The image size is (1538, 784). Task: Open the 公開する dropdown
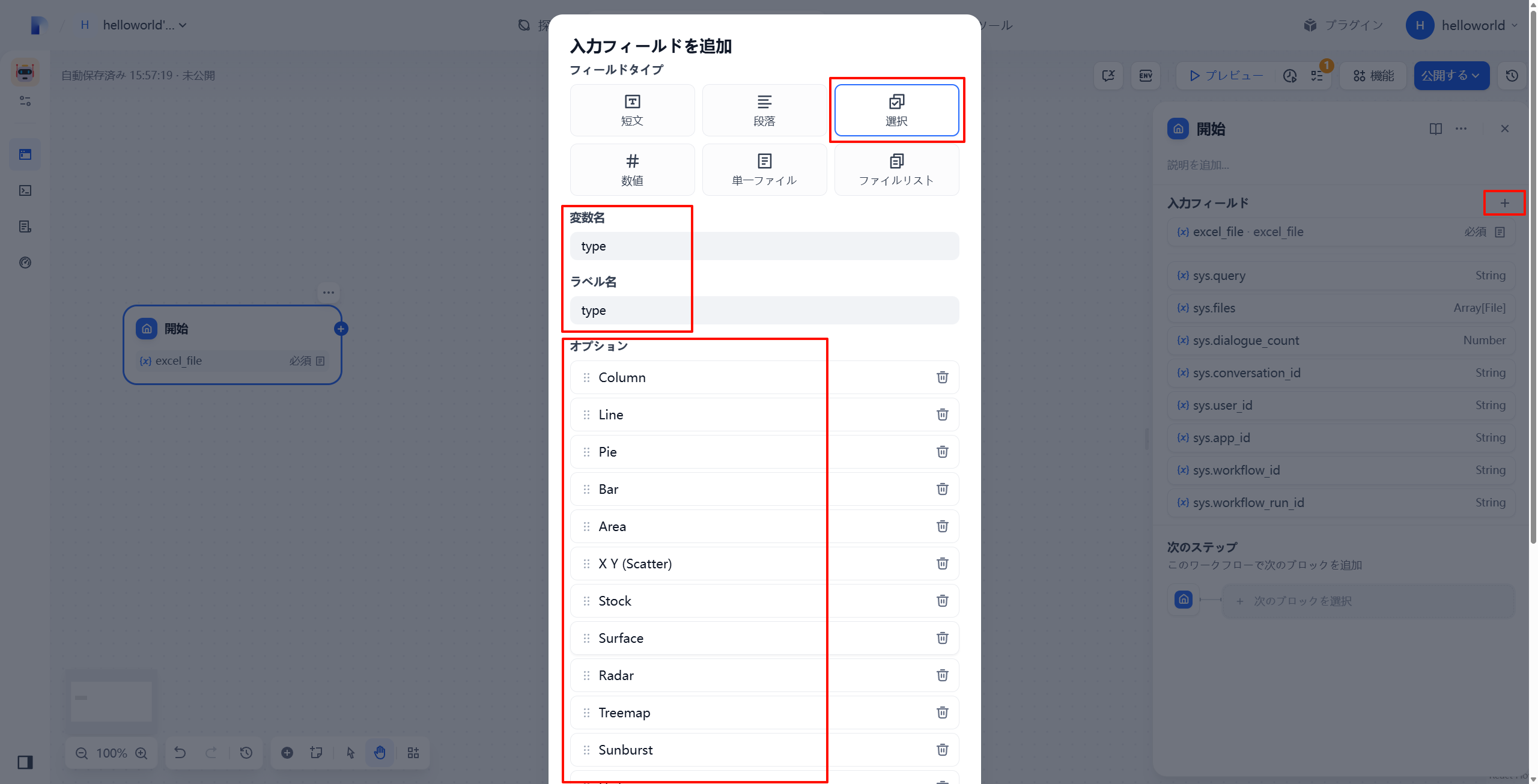(1451, 75)
